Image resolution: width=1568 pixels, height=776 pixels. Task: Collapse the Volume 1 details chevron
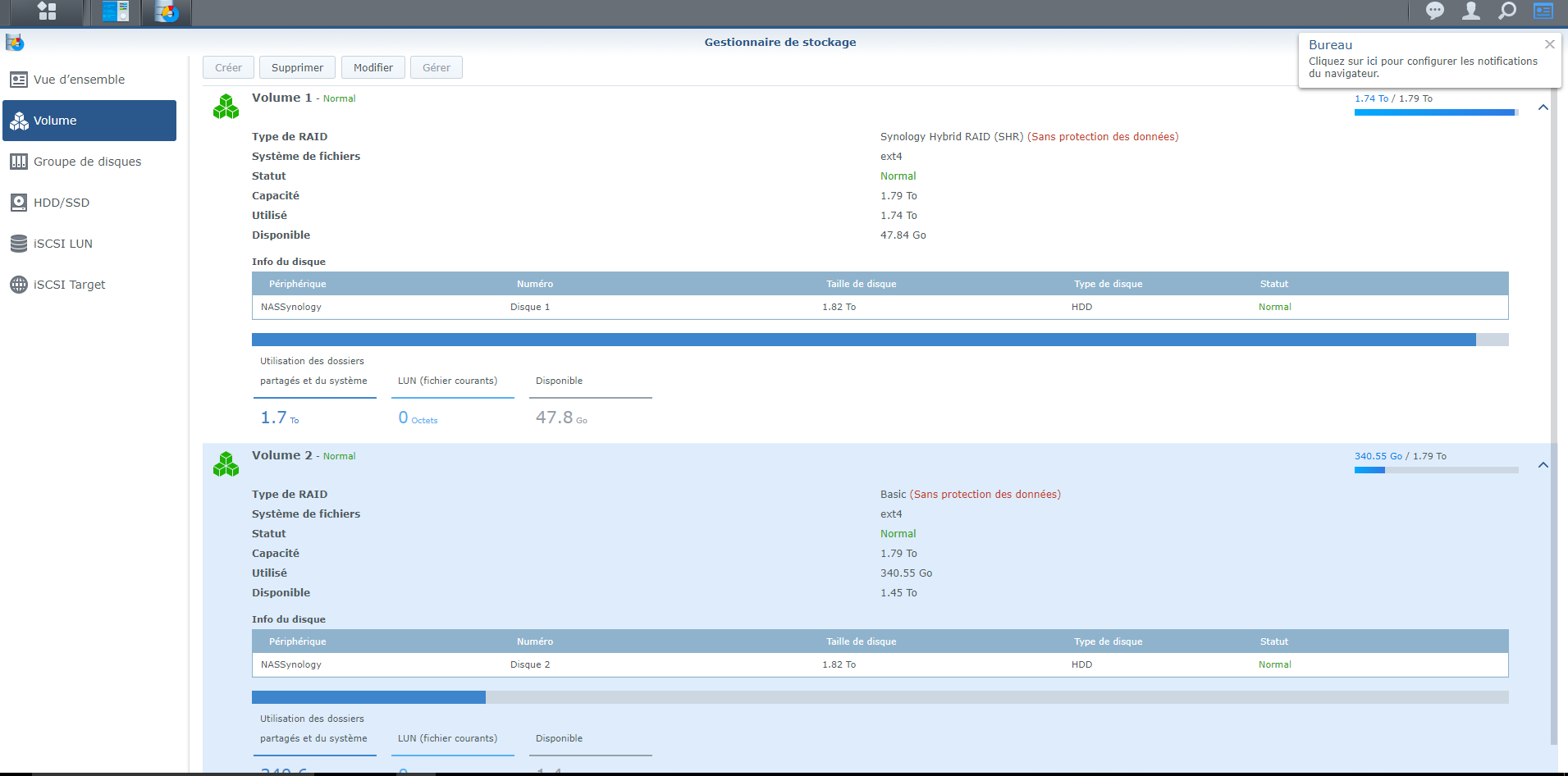pyautogui.click(x=1543, y=107)
